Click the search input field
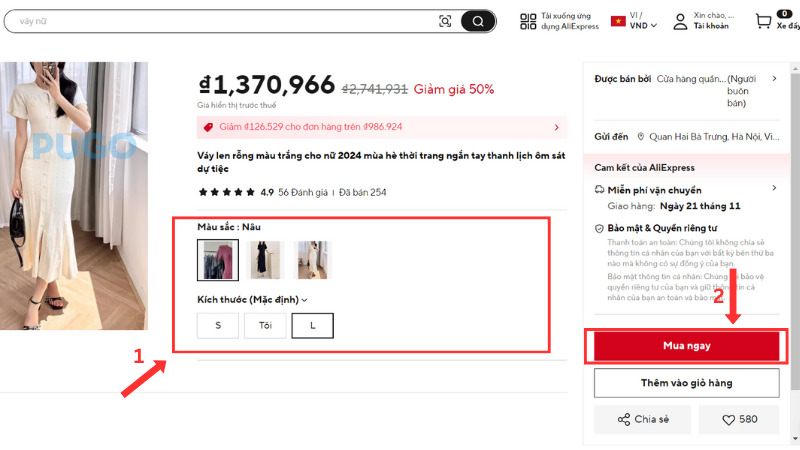The width and height of the screenshot is (800, 450). [220, 21]
